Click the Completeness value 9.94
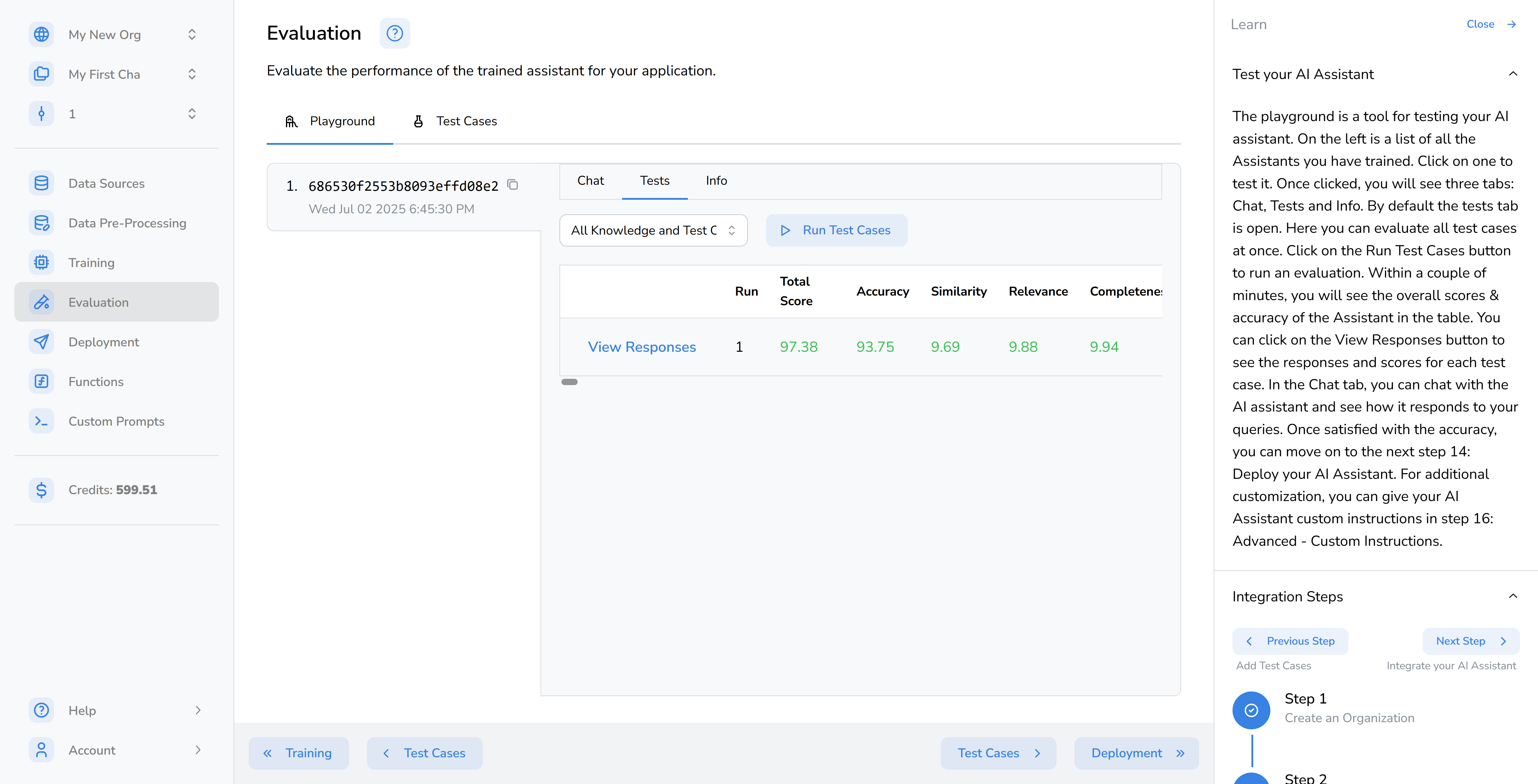This screenshot has height=784, width=1538. (1104, 347)
